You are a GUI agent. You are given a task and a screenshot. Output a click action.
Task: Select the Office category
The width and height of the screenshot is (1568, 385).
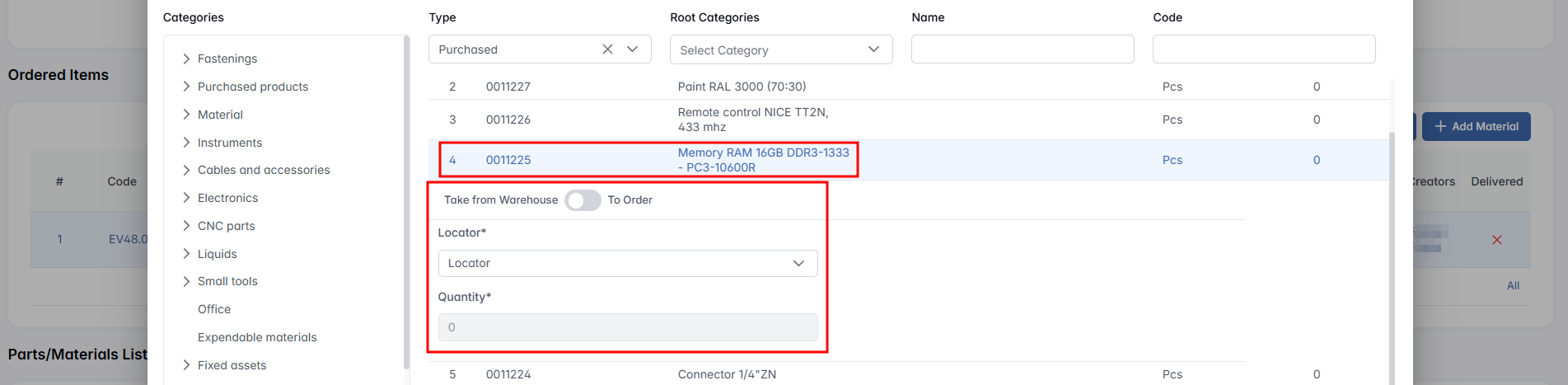[x=214, y=309]
